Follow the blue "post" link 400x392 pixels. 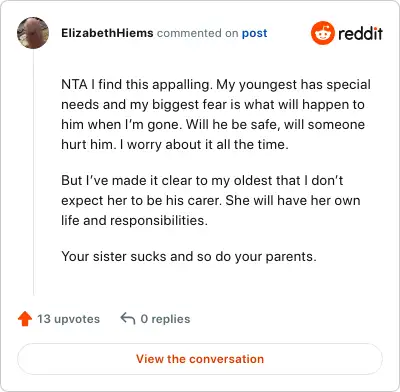(x=254, y=33)
